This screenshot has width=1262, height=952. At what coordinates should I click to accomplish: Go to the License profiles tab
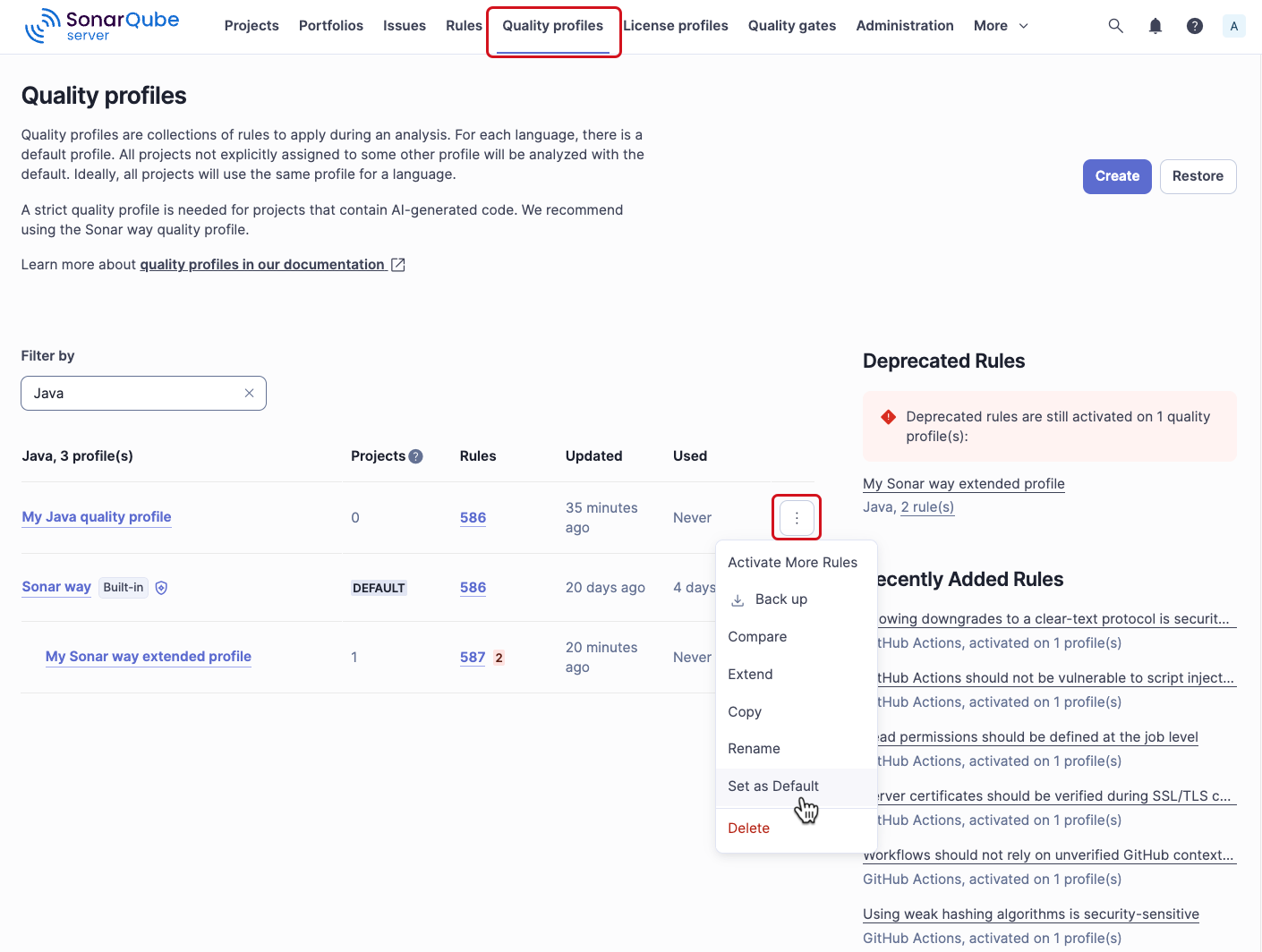[676, 26]
